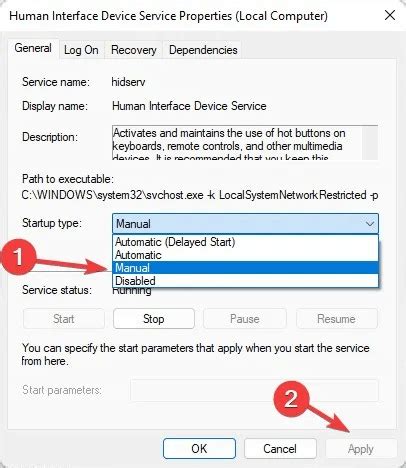The width and height of the screenshot is (406, 468).
Task: Close the properties dialog with X
Action: (390, 15)
